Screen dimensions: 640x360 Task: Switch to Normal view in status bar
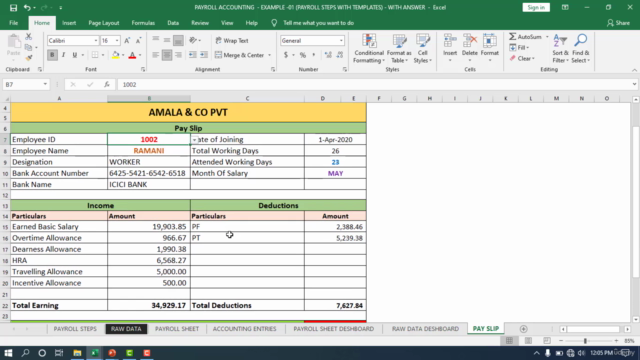point(509,340)
